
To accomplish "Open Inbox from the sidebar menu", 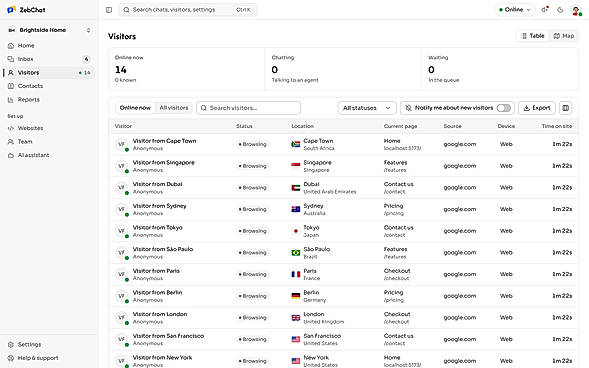I will 49,59.
